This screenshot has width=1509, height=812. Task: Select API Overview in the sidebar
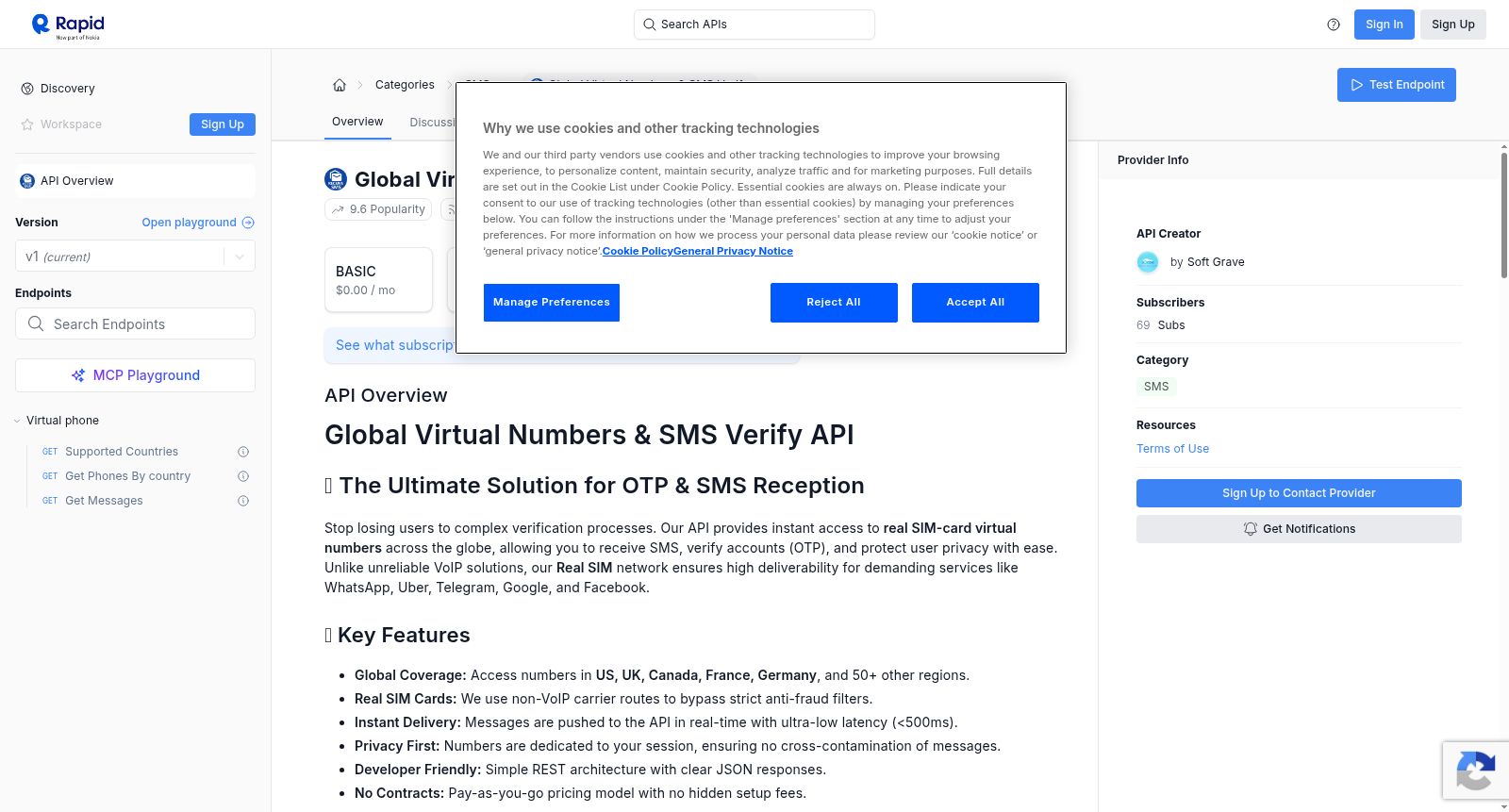pos(135,181)
